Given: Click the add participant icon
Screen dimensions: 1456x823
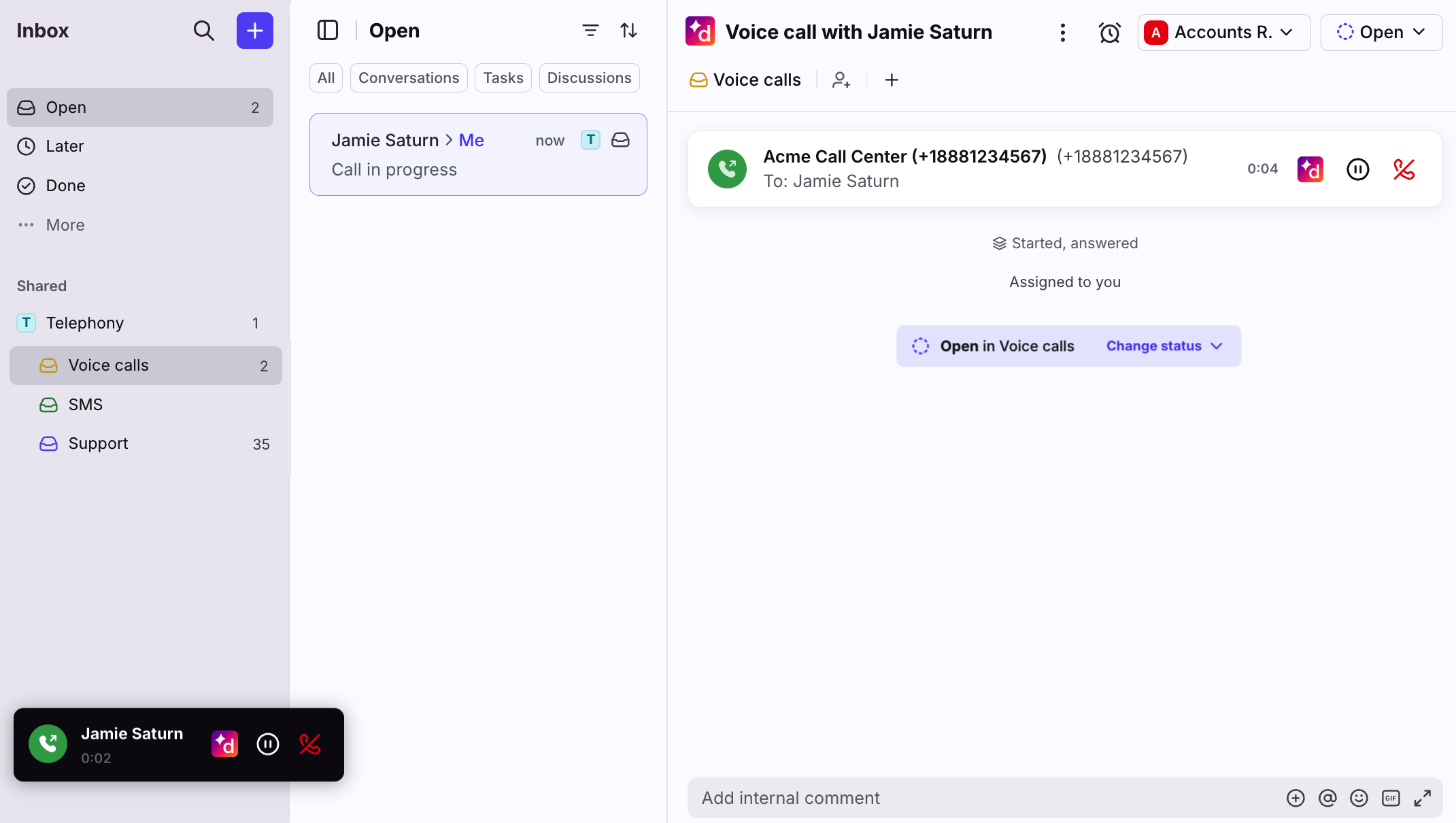Looking at the screenshot, I should (x=841, y=80).
